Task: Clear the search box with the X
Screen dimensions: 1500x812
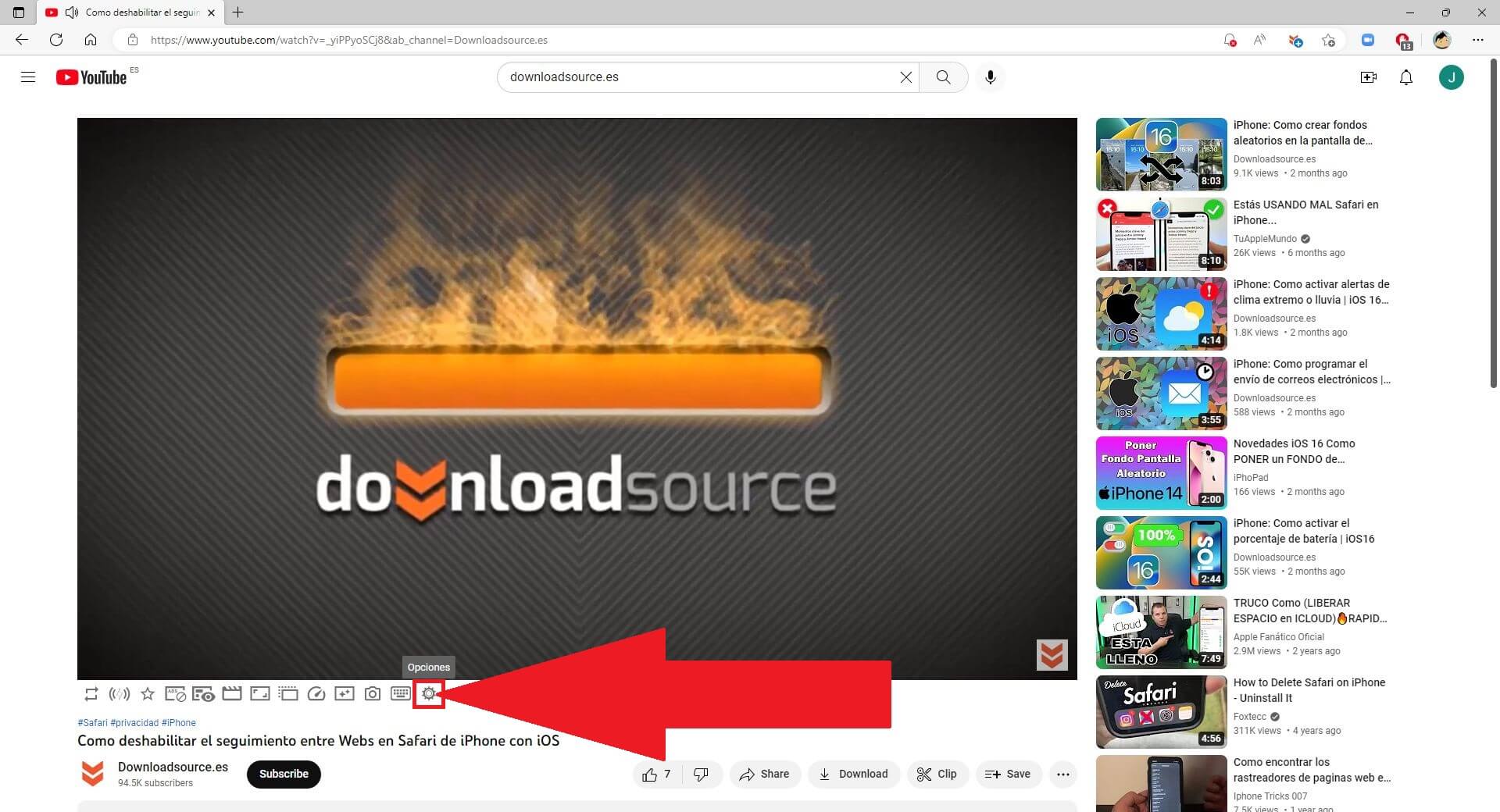Action: (905, 77)
